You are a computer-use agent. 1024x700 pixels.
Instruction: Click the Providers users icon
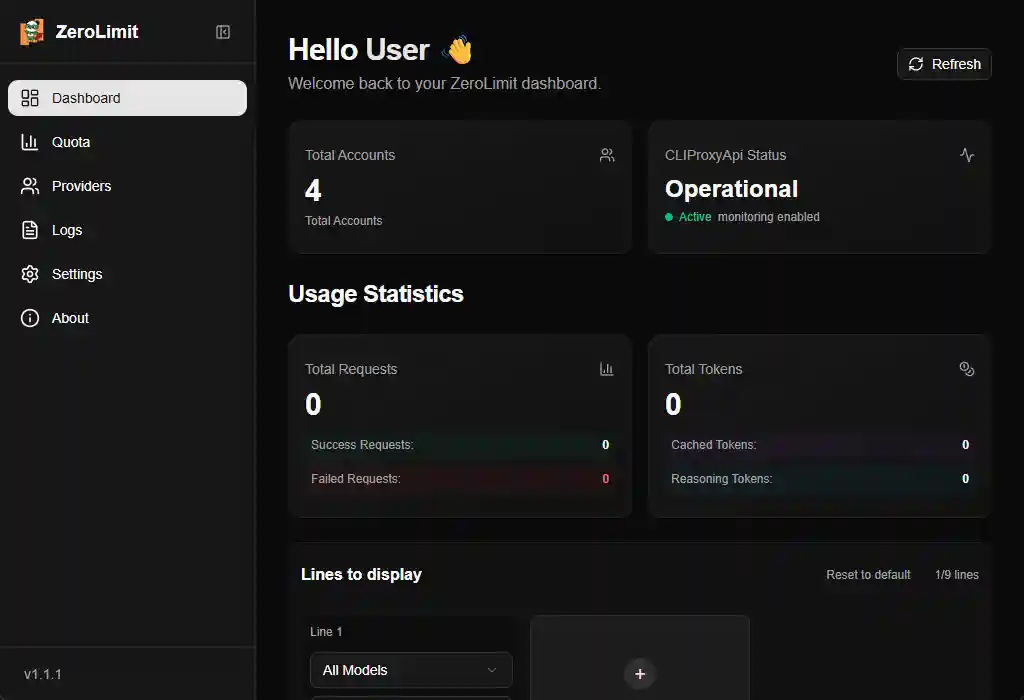click(30, 186)
